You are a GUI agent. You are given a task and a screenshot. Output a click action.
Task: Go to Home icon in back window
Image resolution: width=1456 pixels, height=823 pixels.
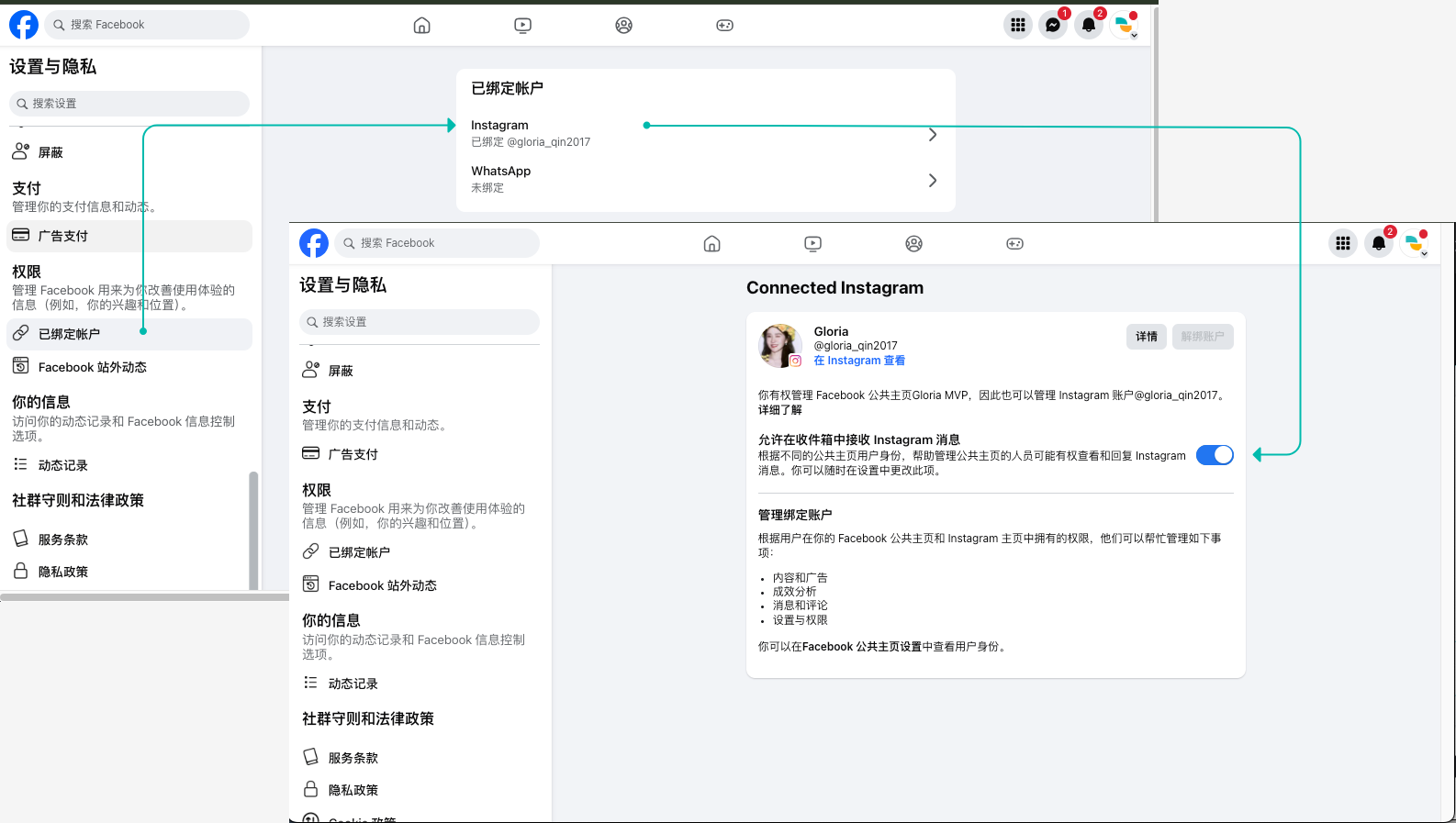pos(422,26)
